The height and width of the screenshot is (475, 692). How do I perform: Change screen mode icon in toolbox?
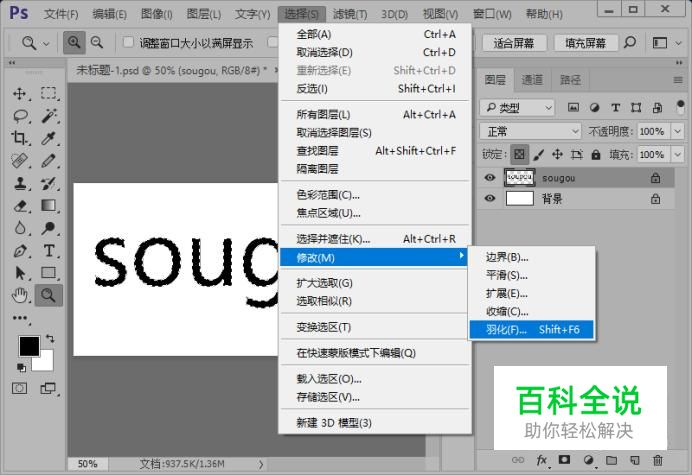coord(48,388)
